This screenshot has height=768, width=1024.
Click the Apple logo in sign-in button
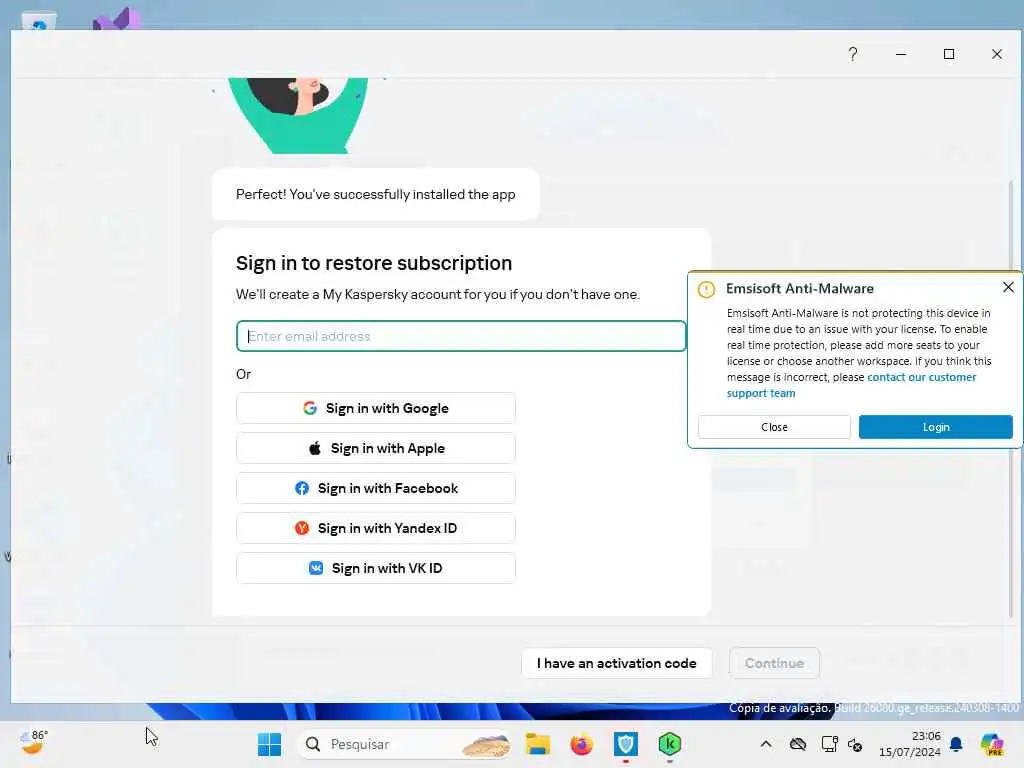[315, 448]
